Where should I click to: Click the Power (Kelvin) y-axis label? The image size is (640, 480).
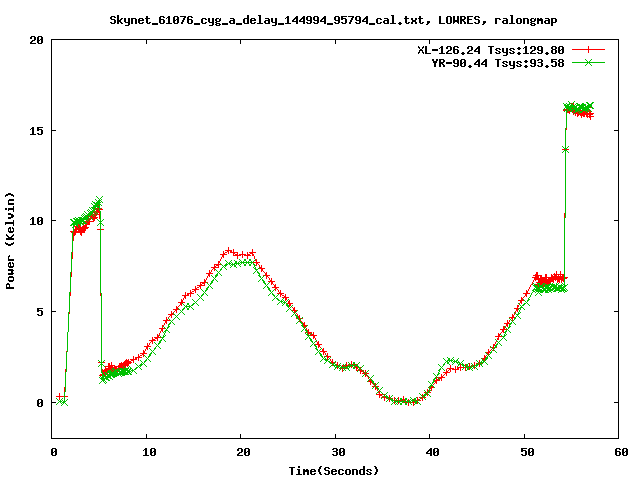(10, 241)
